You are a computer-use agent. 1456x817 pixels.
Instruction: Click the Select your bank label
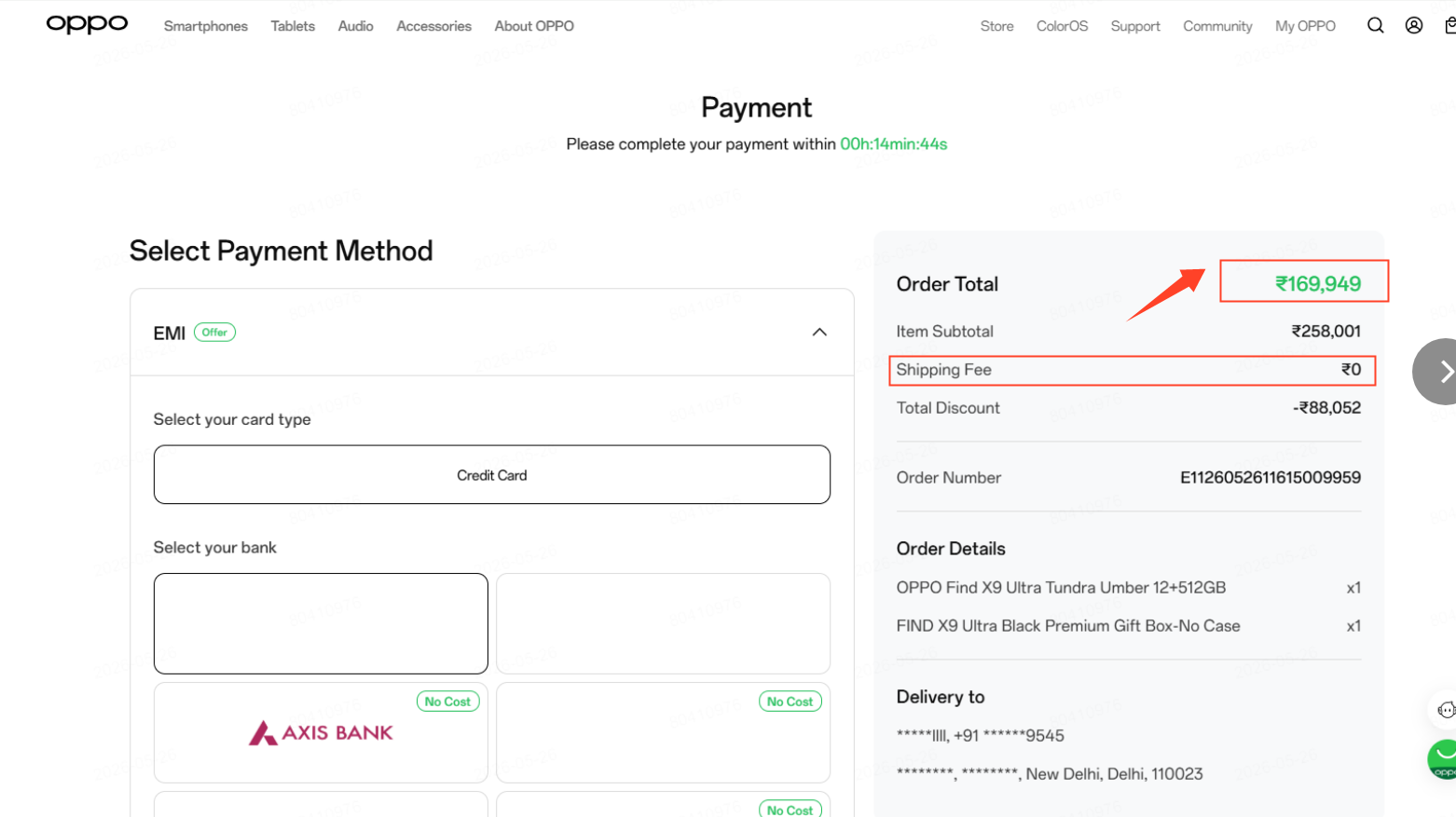(x=214, y=548)
